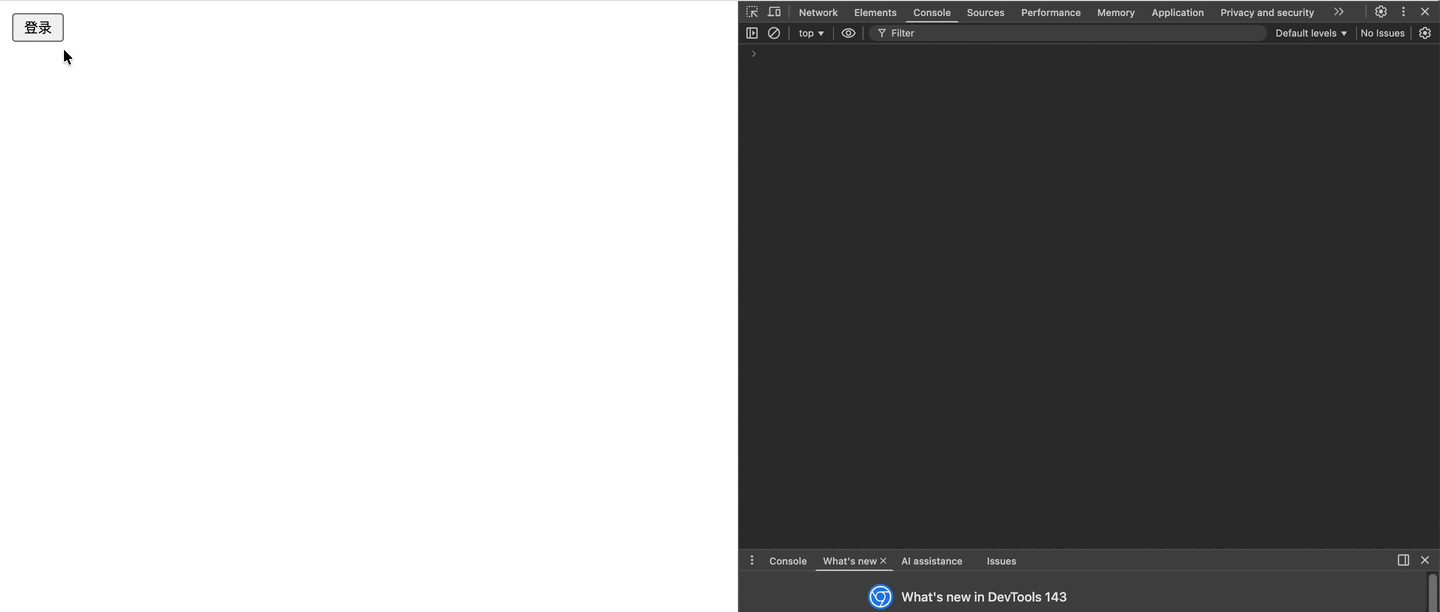This screenshot has width=1440, height=612.
Task: Click the No Issues indicator
Action: click(x=1382, y=33)
